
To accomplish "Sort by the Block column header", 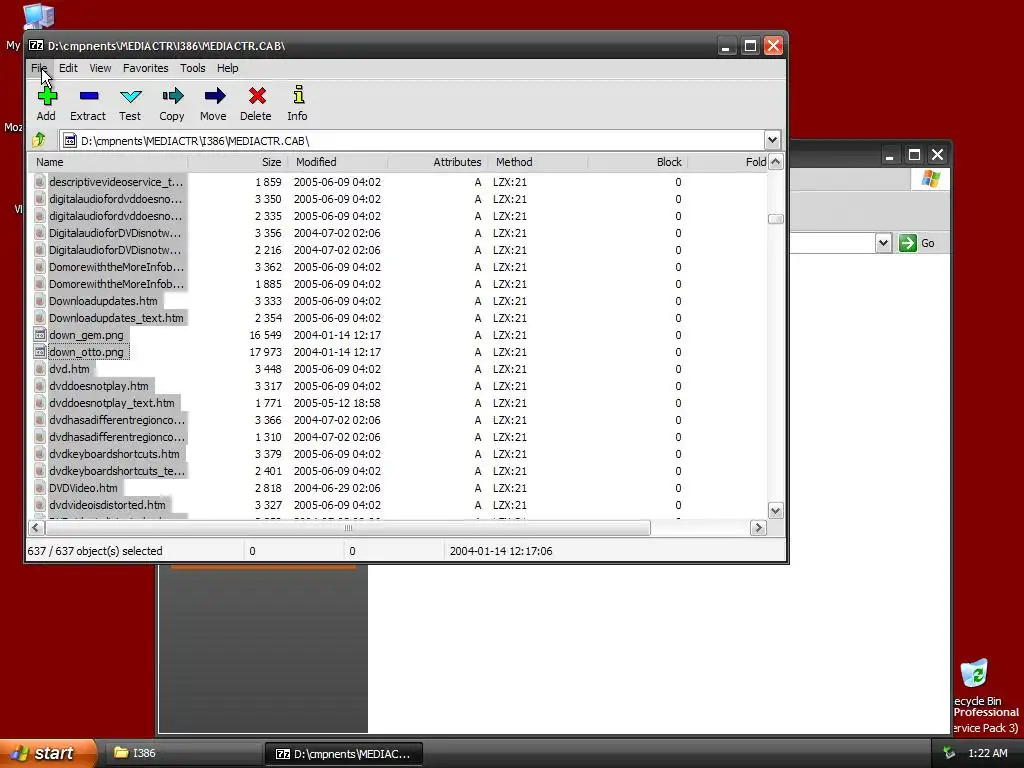I will pyautogui.click(x=637, y=162).
